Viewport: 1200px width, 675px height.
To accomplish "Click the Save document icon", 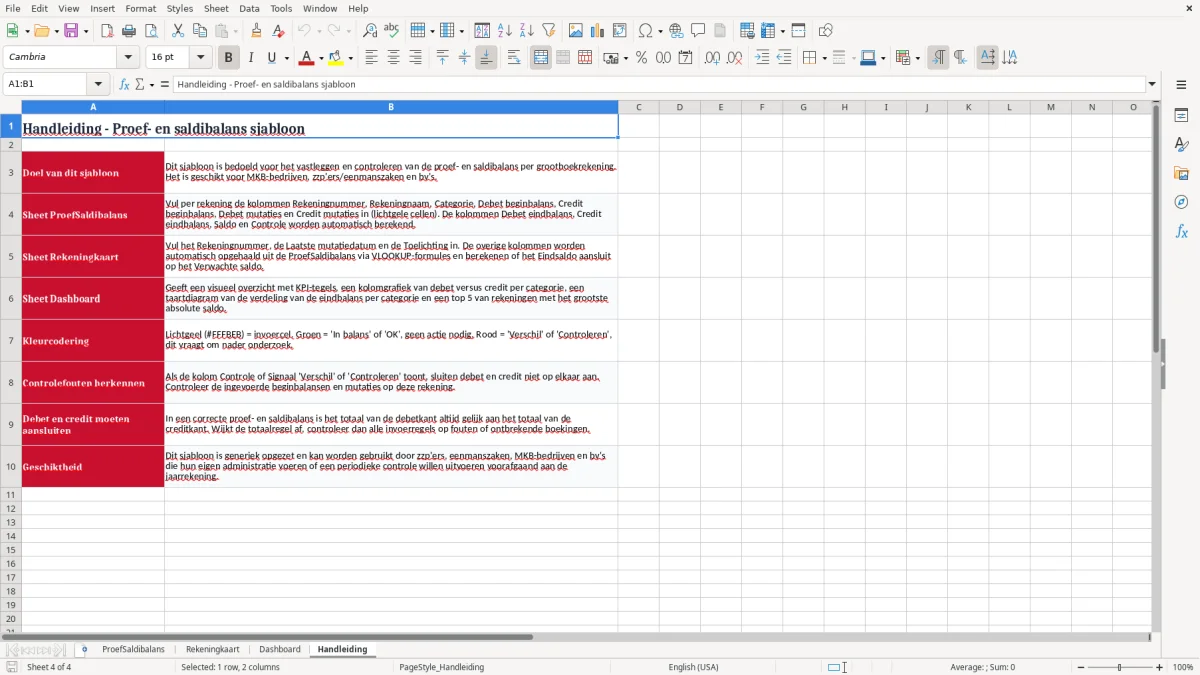I will coord(72,31).
